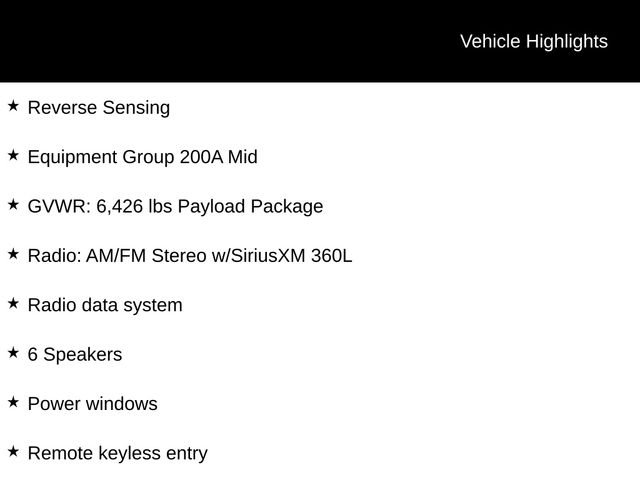Click the Vehicle Highlights heading

(x=533, y=41)
